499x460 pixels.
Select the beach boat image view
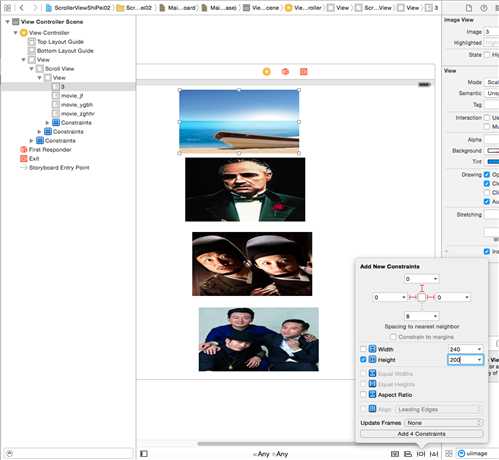[x=239, y=122]
